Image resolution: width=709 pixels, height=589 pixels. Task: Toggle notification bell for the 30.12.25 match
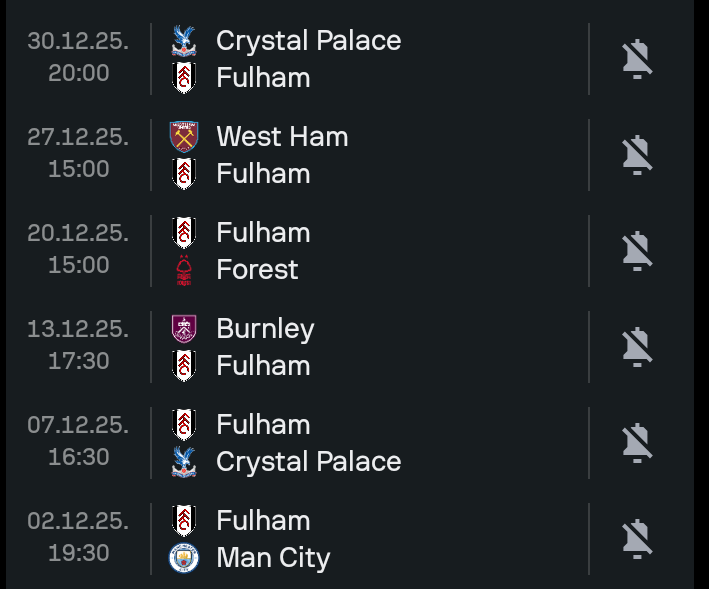coord(637,59)
